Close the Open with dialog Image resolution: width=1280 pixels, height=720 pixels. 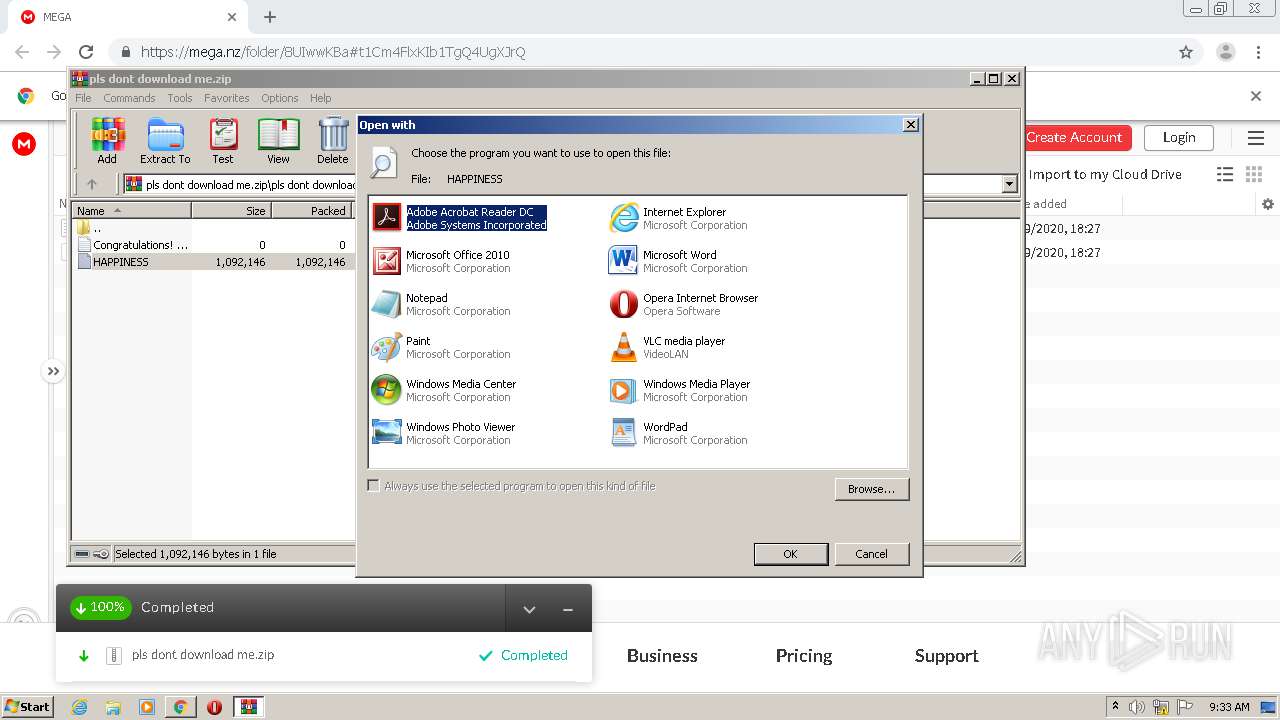pos(910,125)
